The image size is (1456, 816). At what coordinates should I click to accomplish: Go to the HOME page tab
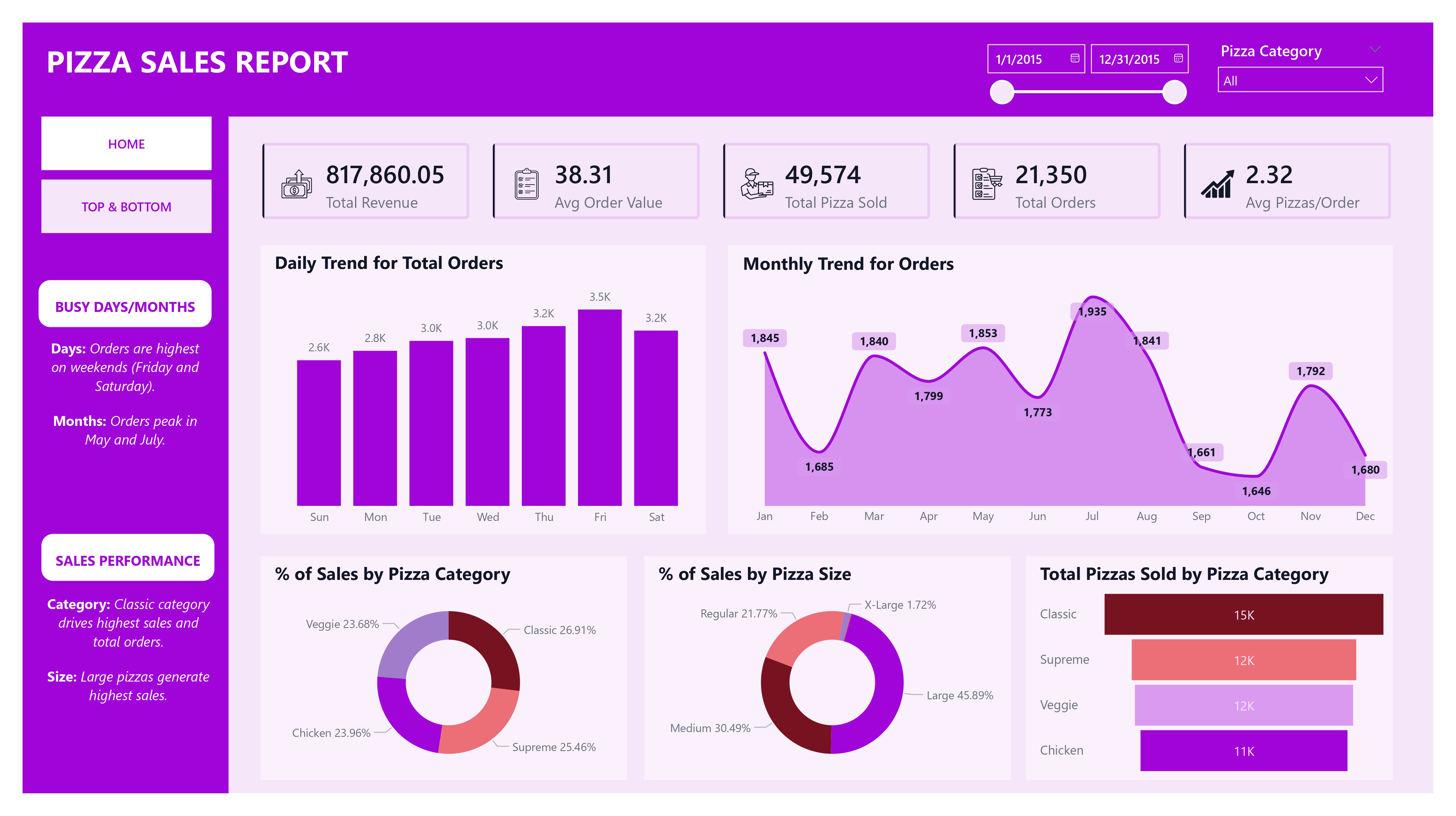click(x=126, y=143)
